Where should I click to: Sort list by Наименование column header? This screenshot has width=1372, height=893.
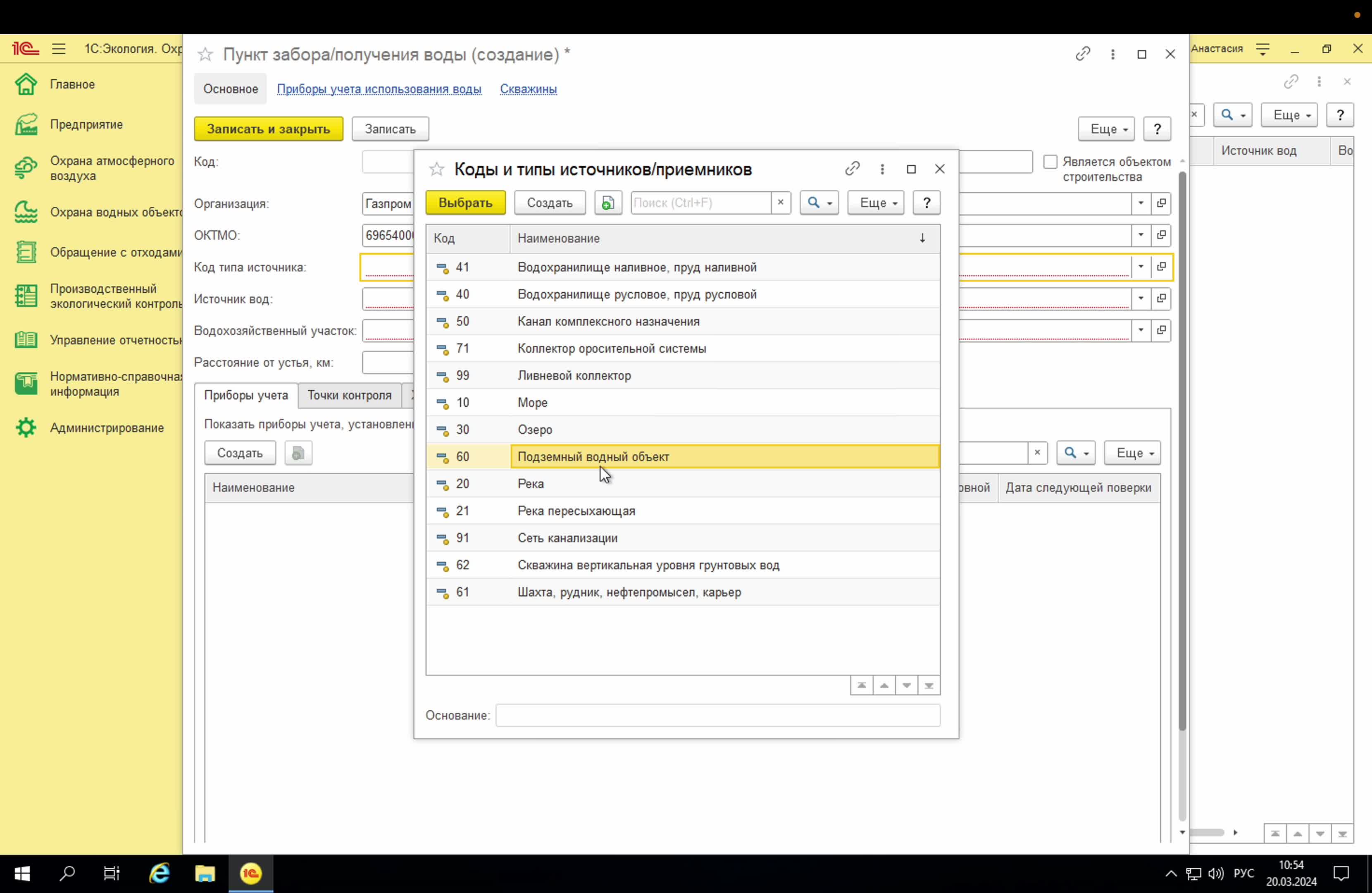click(x=724, y=238)
